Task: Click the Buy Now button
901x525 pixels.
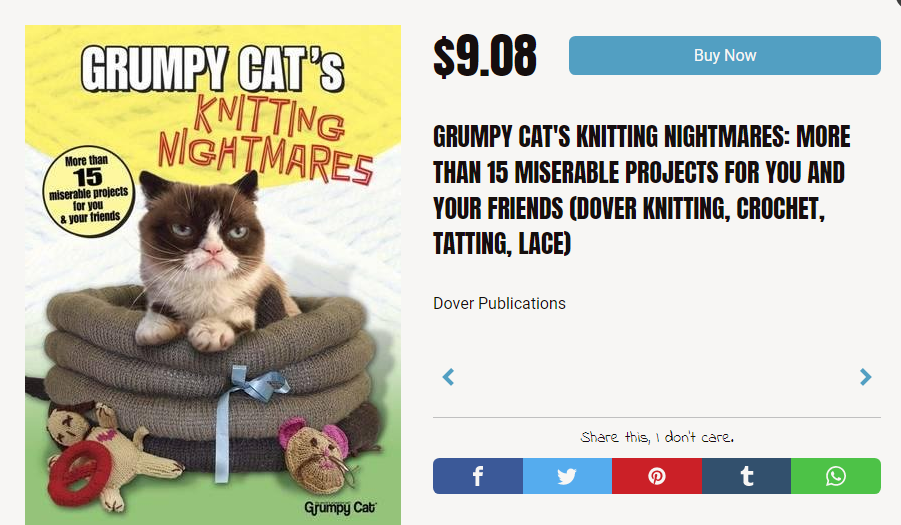Action: tap(724, 56)
